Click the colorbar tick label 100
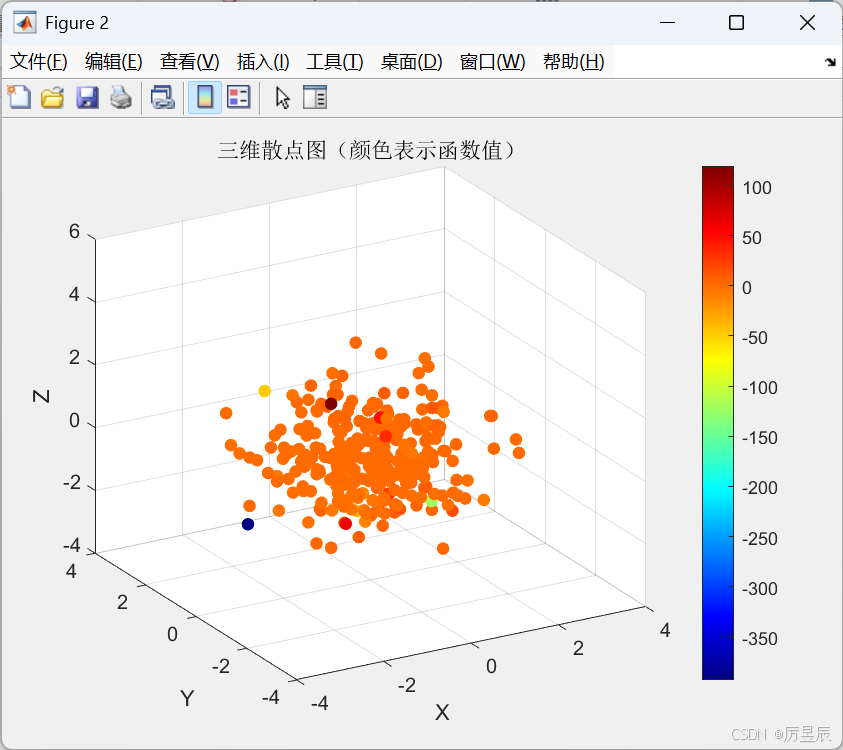 pyautogui.click(x=757, y=188)
